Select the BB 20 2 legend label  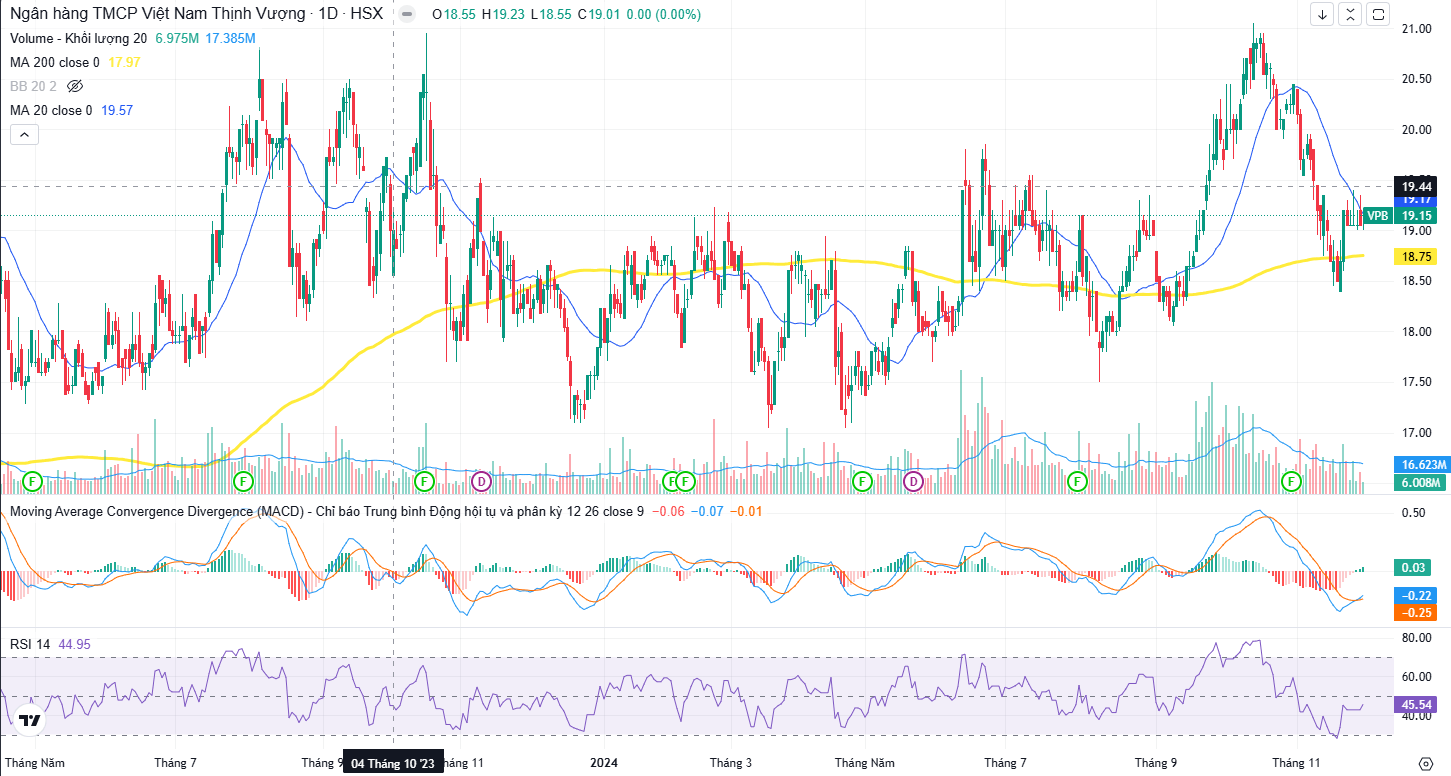pyautogui.click(x=33, y=86)
